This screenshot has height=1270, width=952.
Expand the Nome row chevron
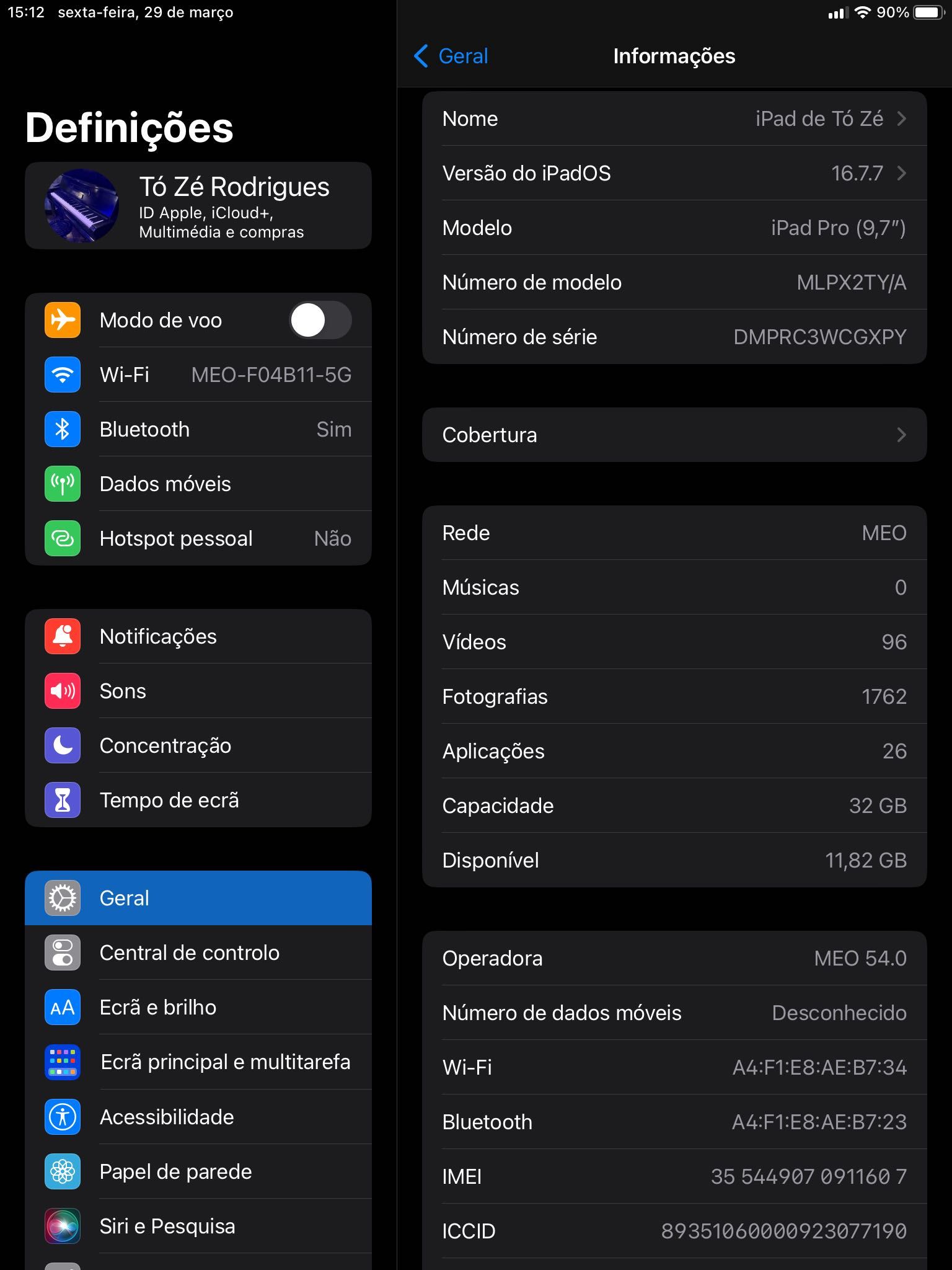pyautogui.click(x=902, y=118)
